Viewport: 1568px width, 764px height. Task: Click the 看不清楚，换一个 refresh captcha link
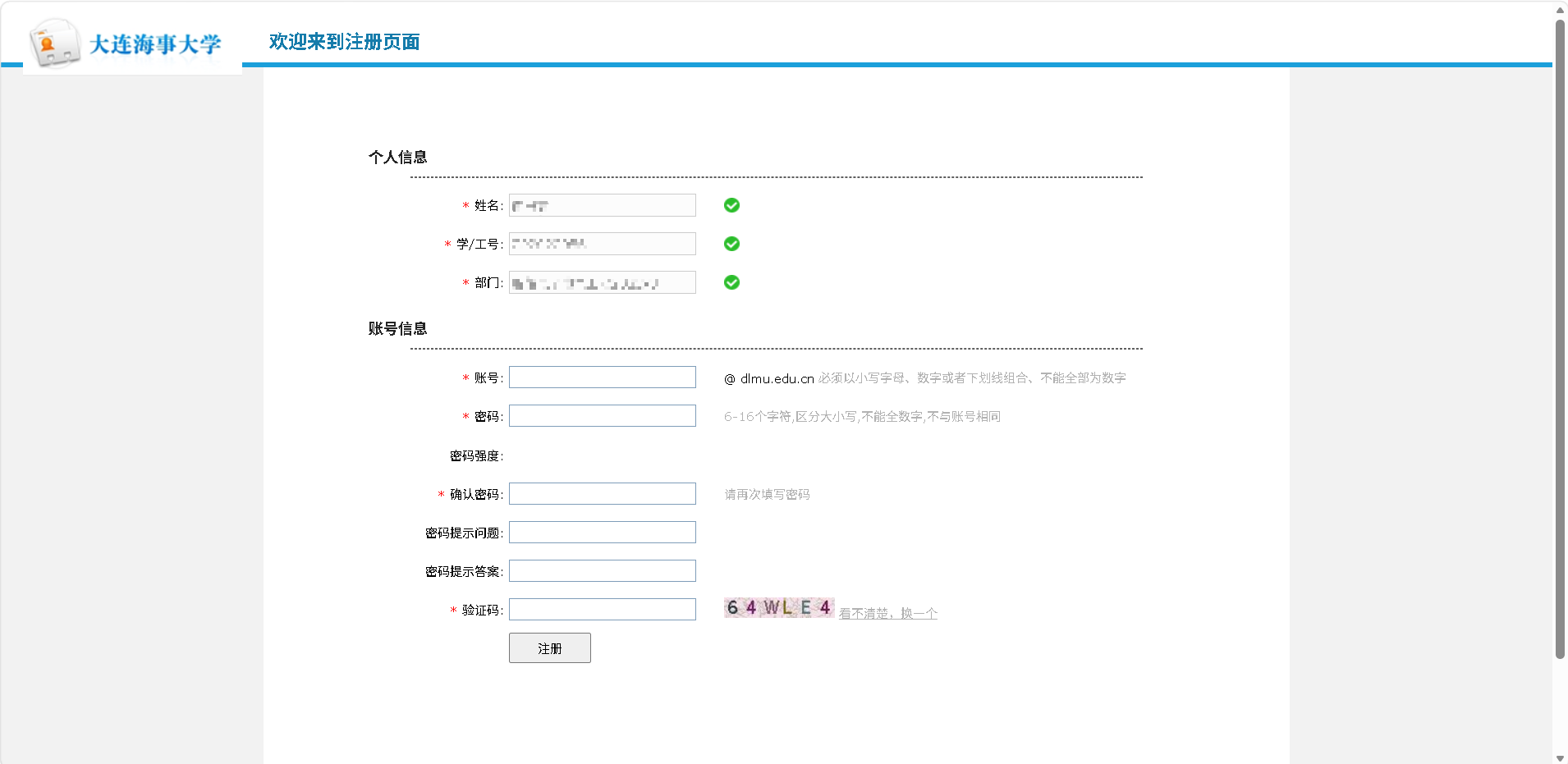887,613
